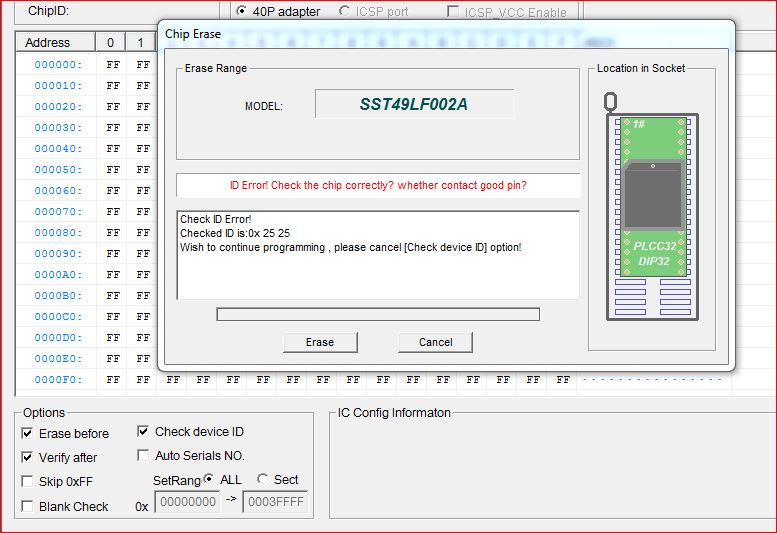777x533 pixels.
Task: Select address row 000020:
Action: pos(58,107)
